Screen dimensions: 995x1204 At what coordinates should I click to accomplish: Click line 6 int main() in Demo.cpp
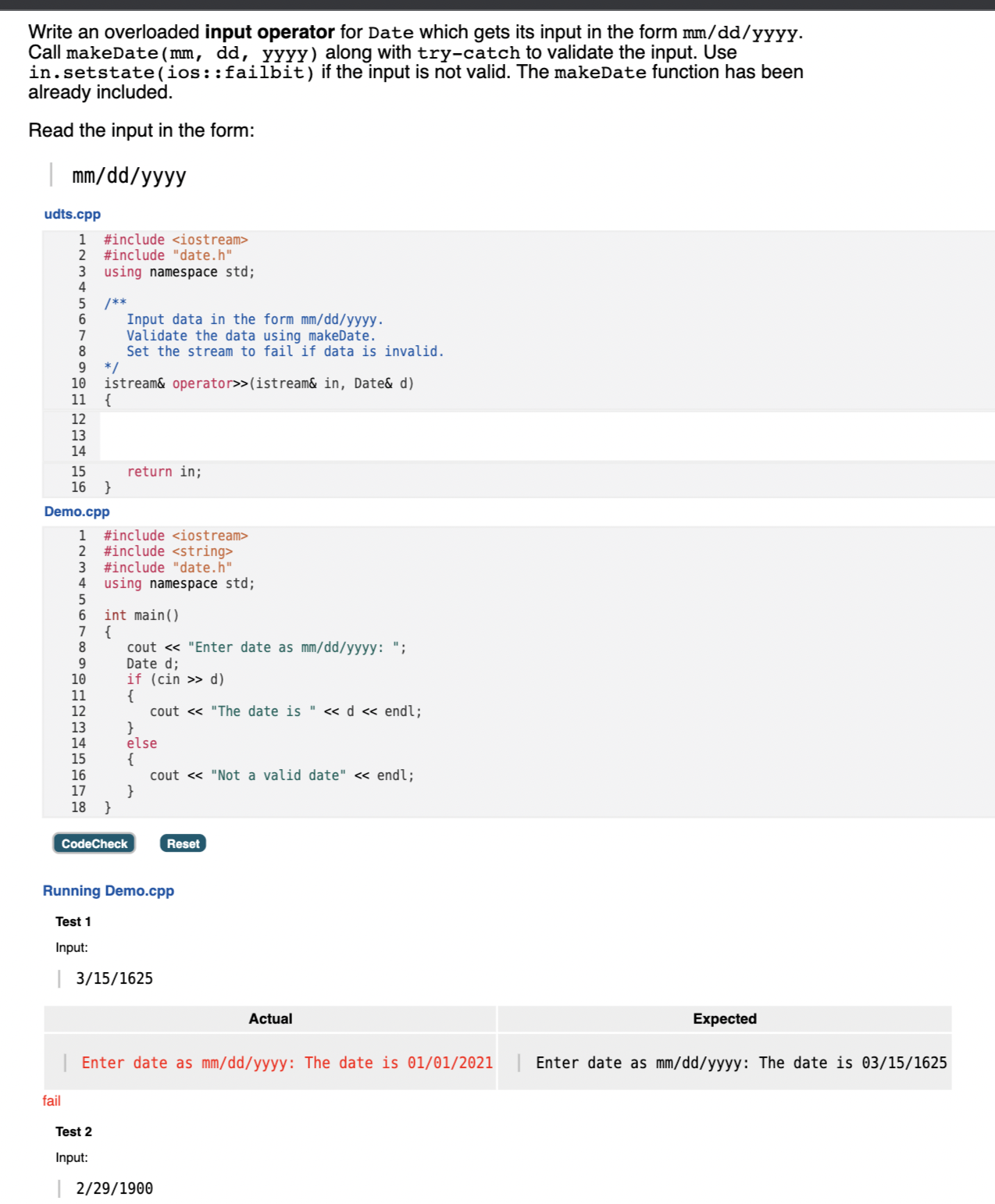click(x=141, y=614)
